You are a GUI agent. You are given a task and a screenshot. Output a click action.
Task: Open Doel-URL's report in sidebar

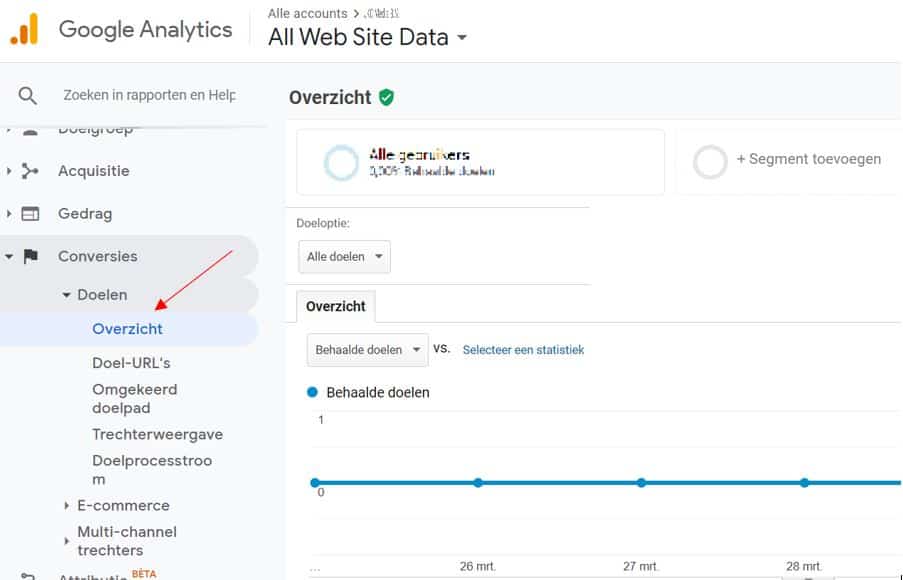click(131, 363)
